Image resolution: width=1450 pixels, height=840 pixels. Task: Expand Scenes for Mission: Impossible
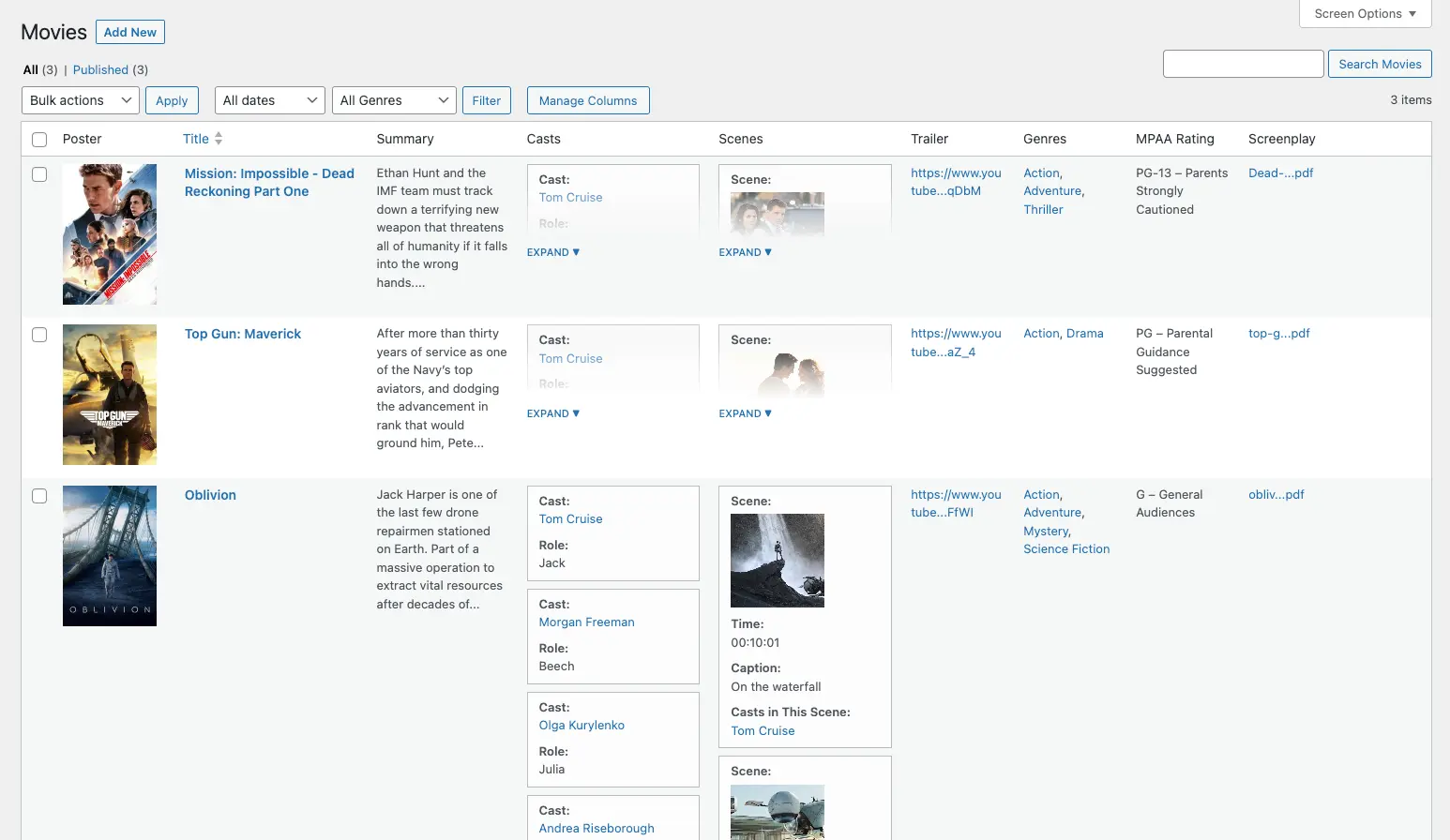(x=746, y=252)
